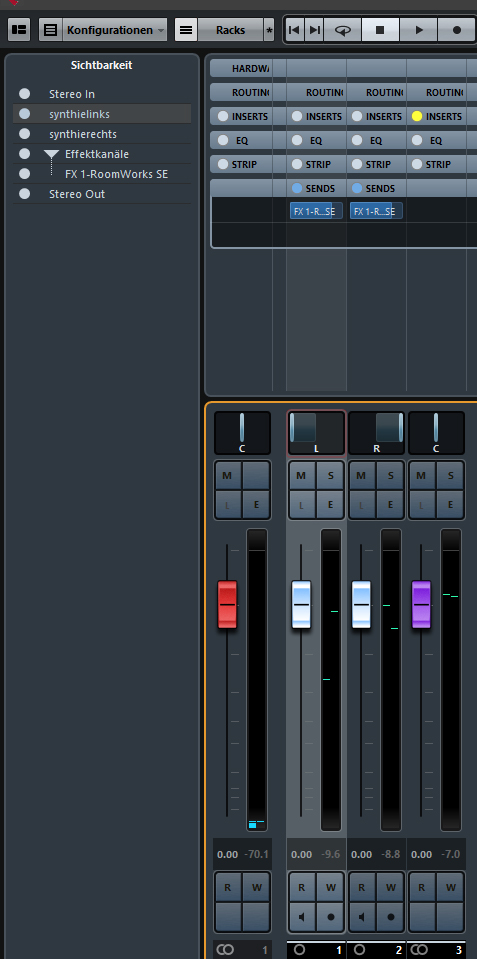Select Stereo Out in the visibility list
This screenshot has height=959, width=477.
77,194
